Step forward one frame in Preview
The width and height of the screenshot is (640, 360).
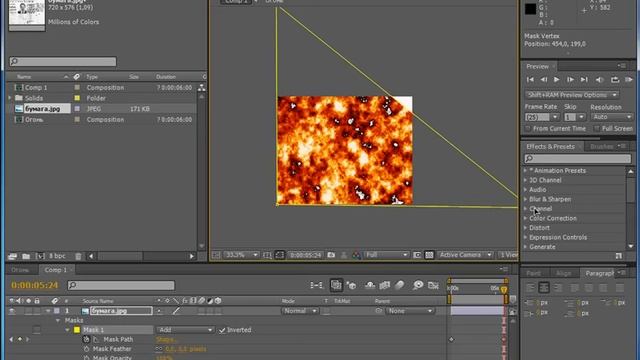[x=570, y=80]
